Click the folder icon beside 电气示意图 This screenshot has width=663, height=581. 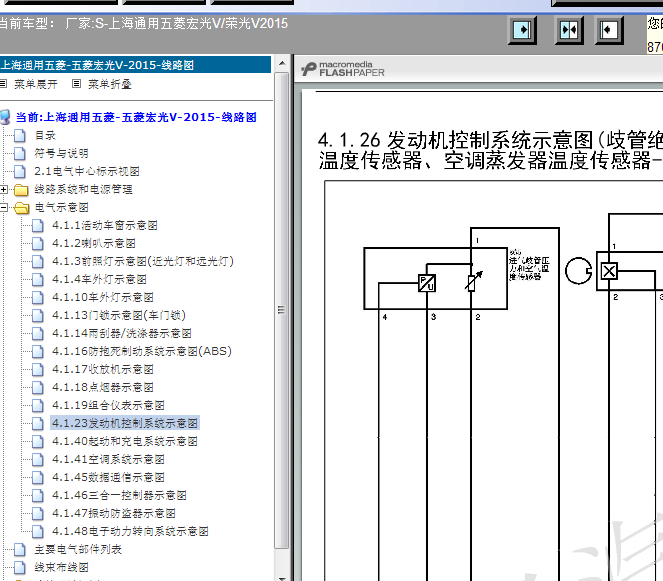pos(21,207)
